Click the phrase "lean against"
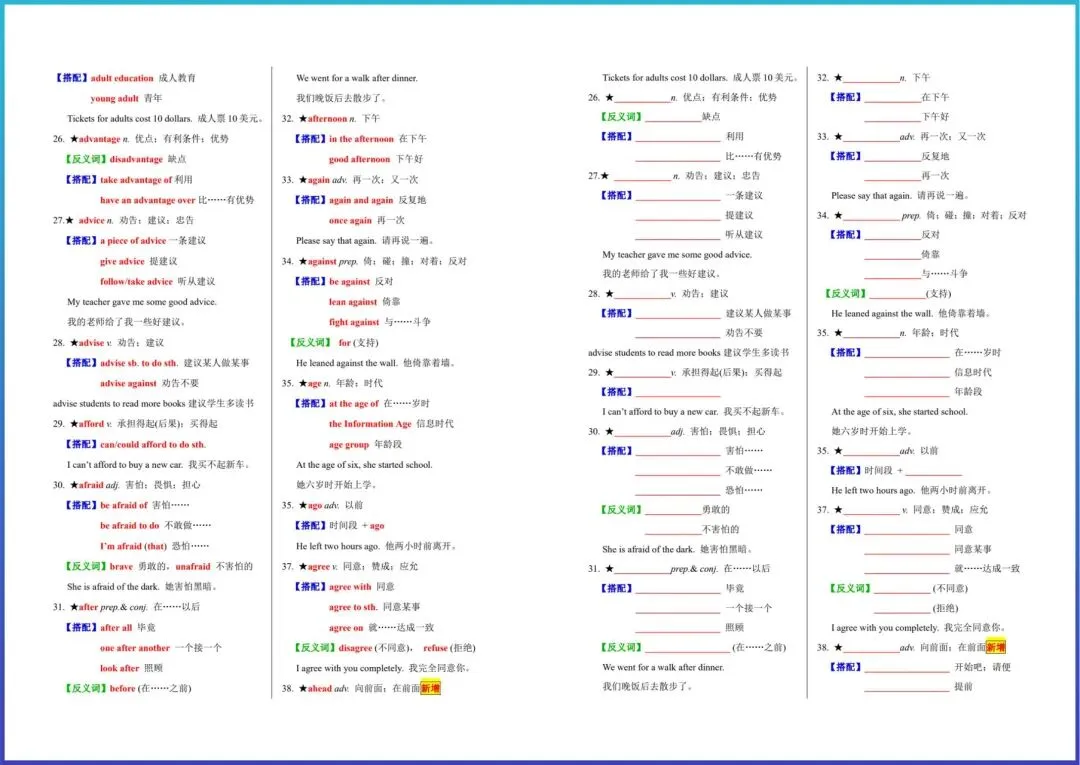1080x765 pixels. click(x=353, y=302)
